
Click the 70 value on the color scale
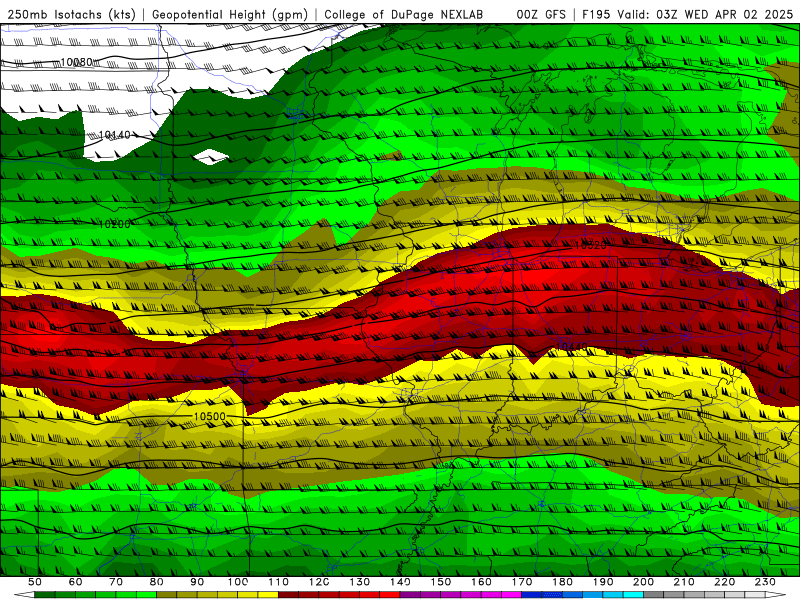pos(116,582)
